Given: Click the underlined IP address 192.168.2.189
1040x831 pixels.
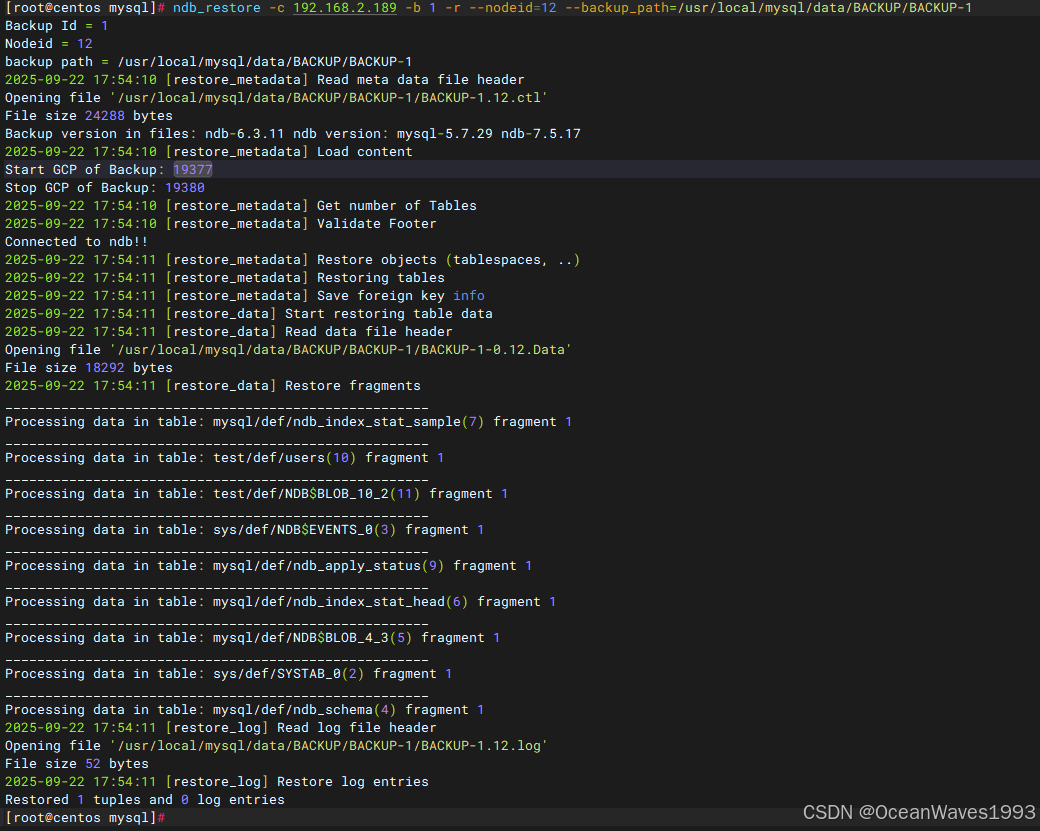Looking at the screenshot, I should [345, 8].
